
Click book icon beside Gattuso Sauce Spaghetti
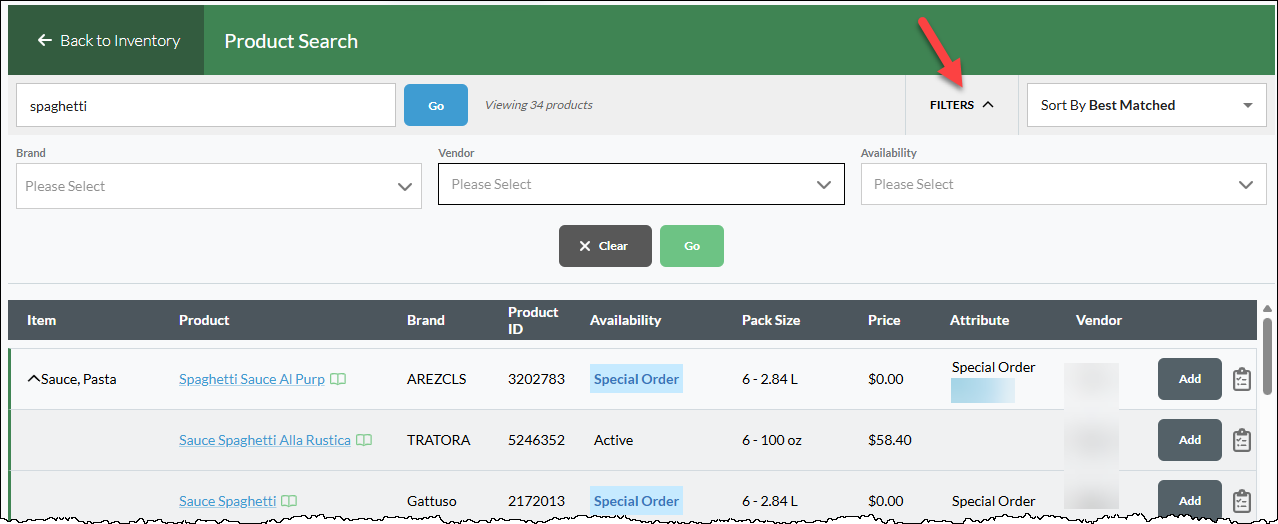click(289, 501)
